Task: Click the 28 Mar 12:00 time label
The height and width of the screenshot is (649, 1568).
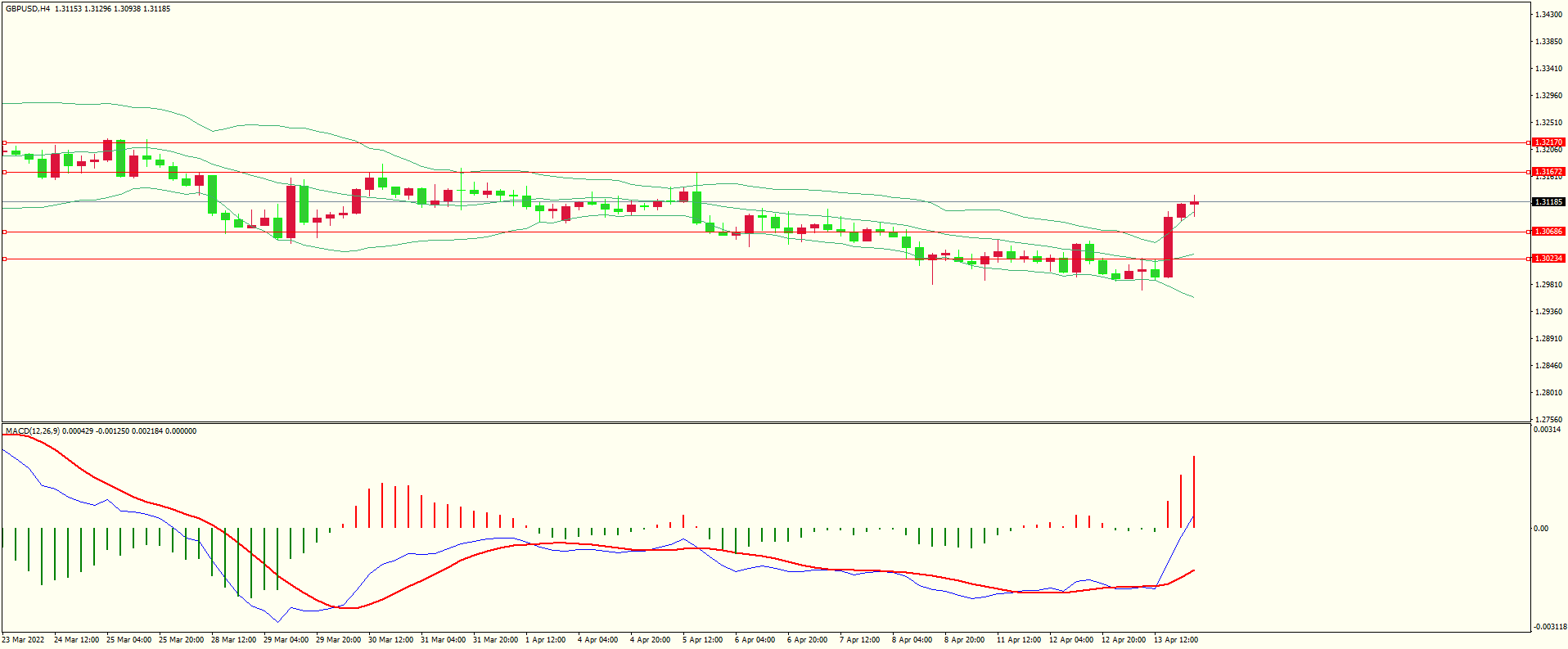Action: pyautogui.click(x=233, y=640)
